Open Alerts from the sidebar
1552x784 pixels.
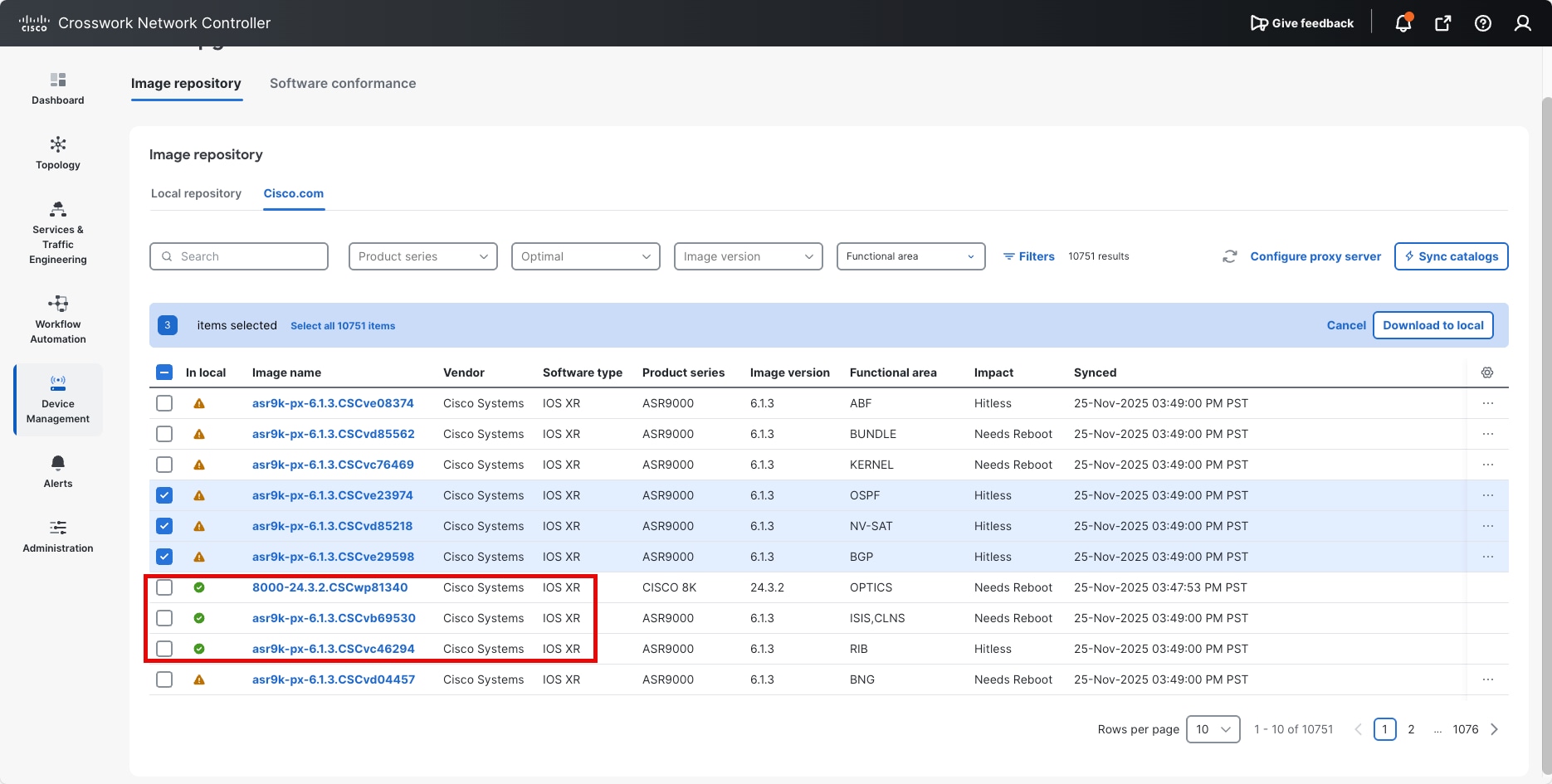coord(58,471)
